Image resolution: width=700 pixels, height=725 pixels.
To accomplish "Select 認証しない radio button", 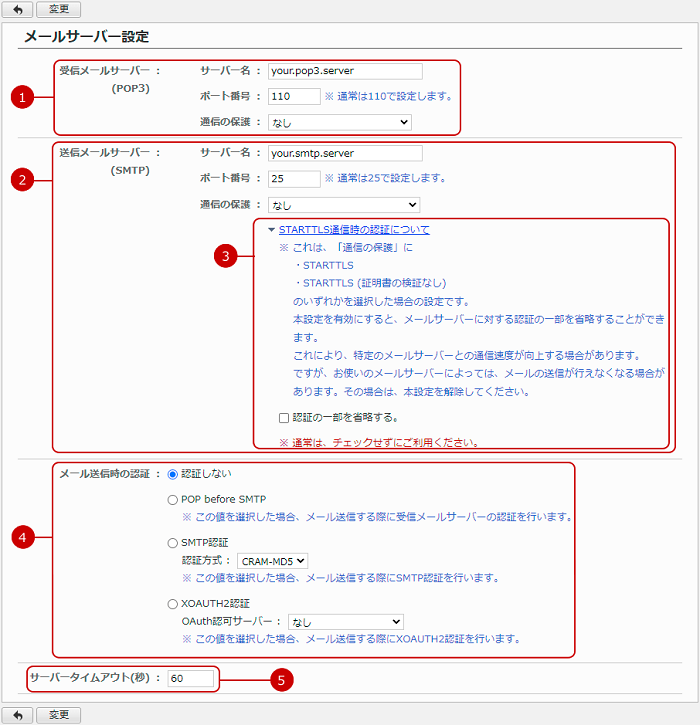I will (172, 474).
